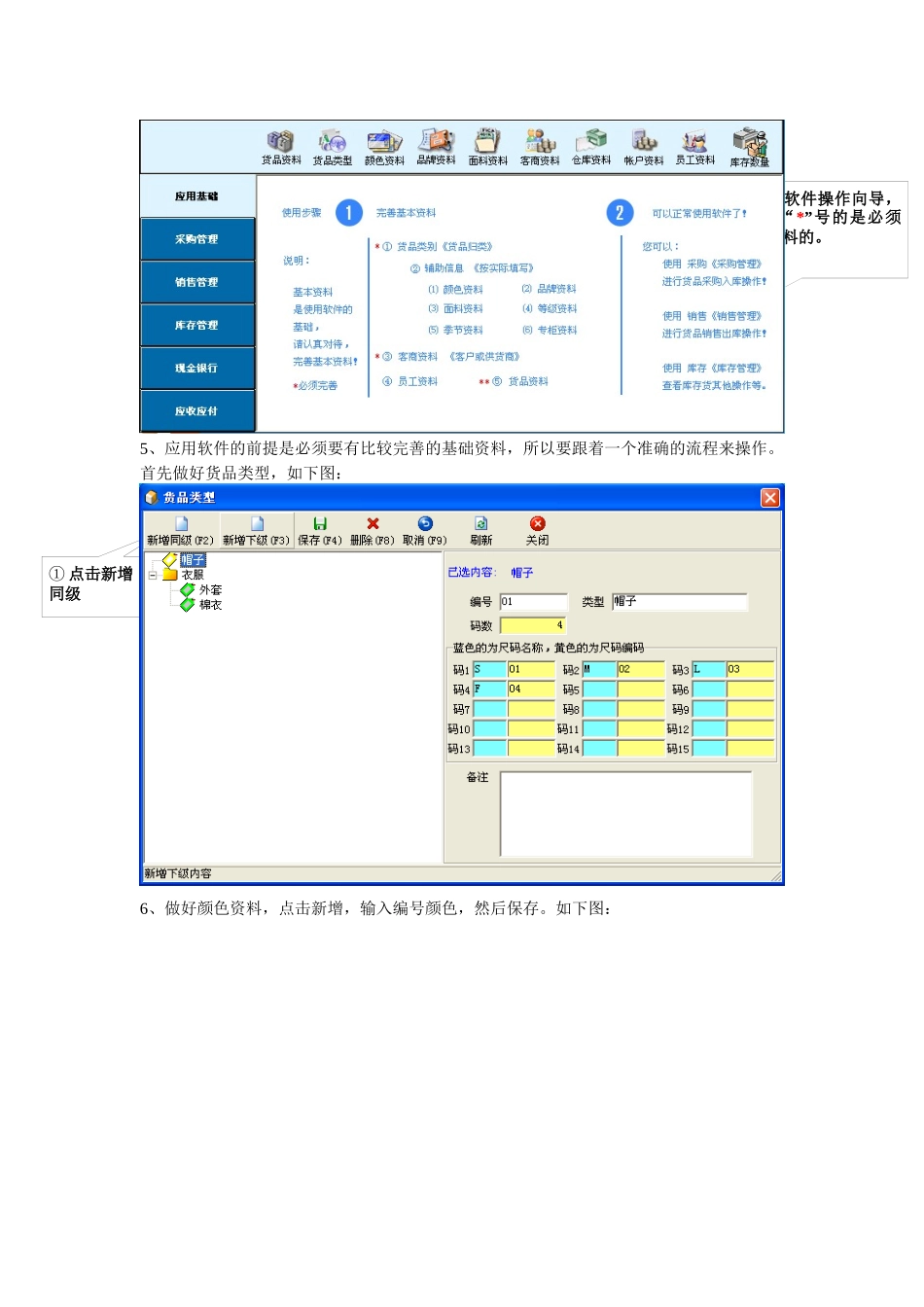The width and height of the screenshot is (924, 1307).
Task: Click the step 1 blue circle
Action: pos(349,213)
